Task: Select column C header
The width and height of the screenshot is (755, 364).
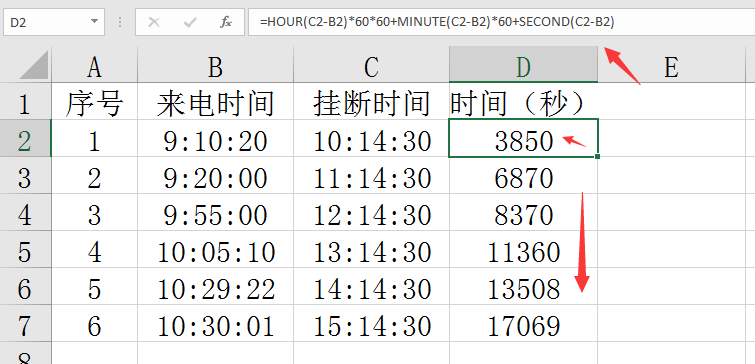Action: click(371, 65)
